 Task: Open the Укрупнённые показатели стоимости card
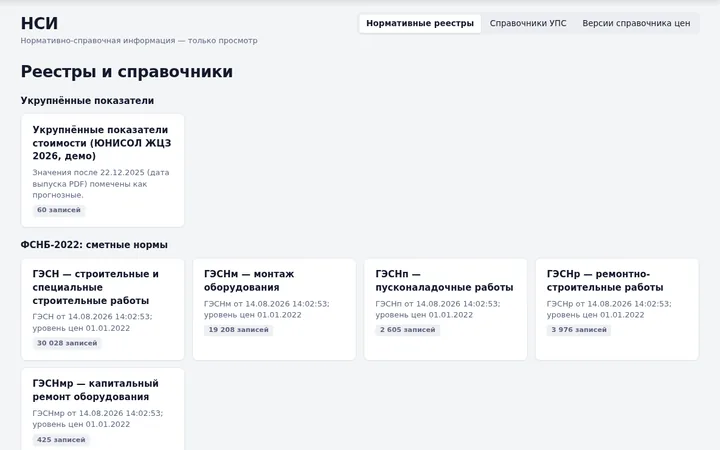(x=102, y=170)
